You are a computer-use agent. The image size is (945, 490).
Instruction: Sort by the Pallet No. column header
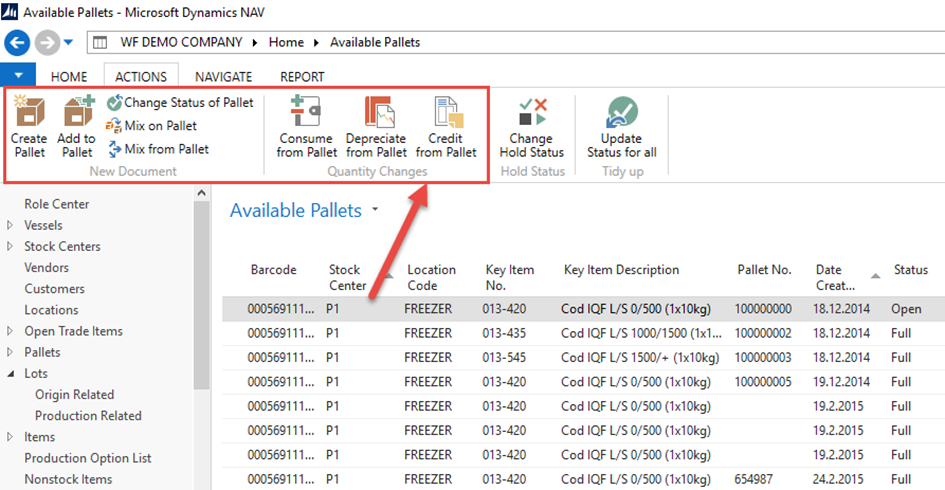coord(764,270)
